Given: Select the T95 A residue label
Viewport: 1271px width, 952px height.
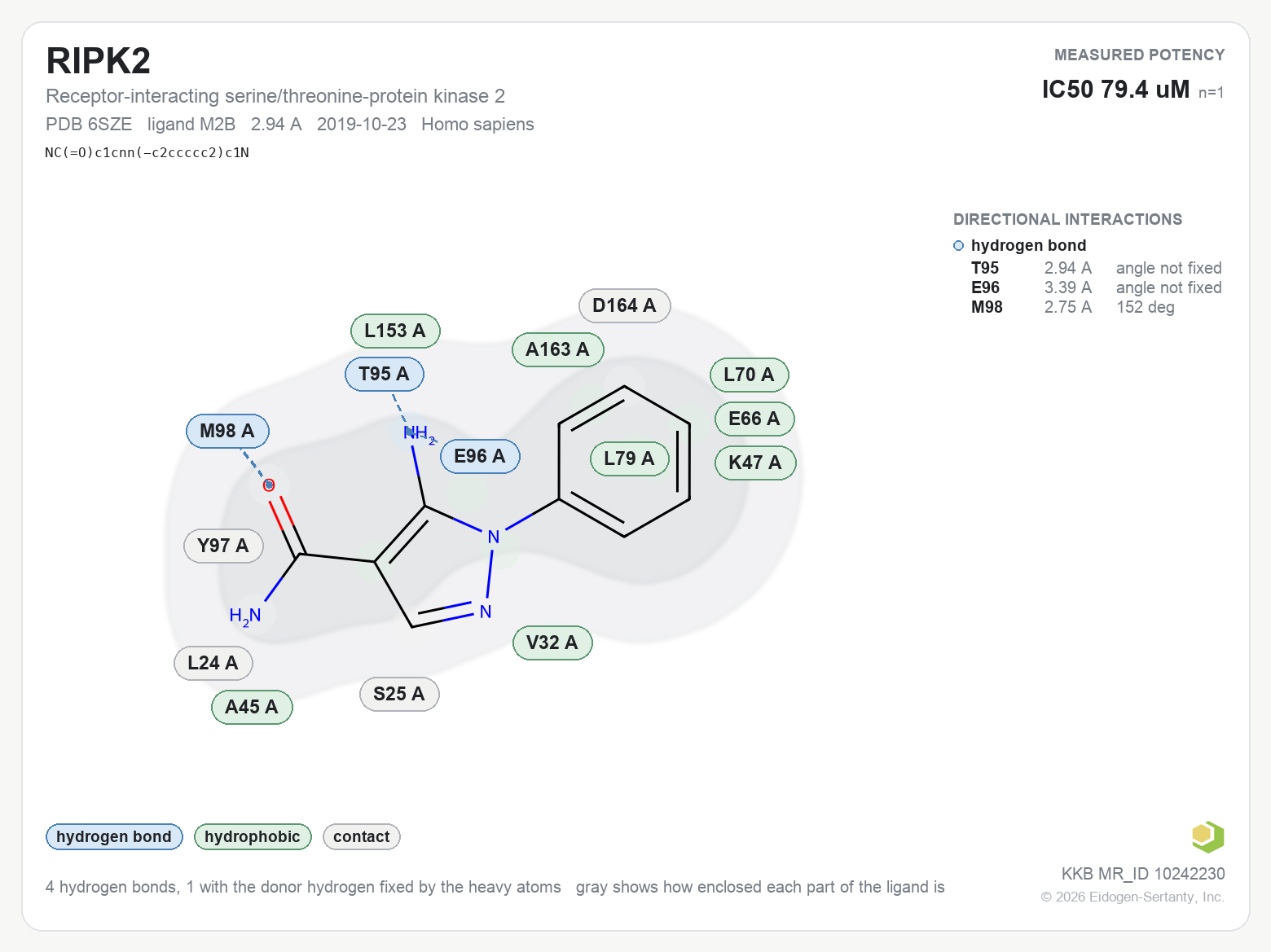Looking at the screenshot, I should [385, 374].
